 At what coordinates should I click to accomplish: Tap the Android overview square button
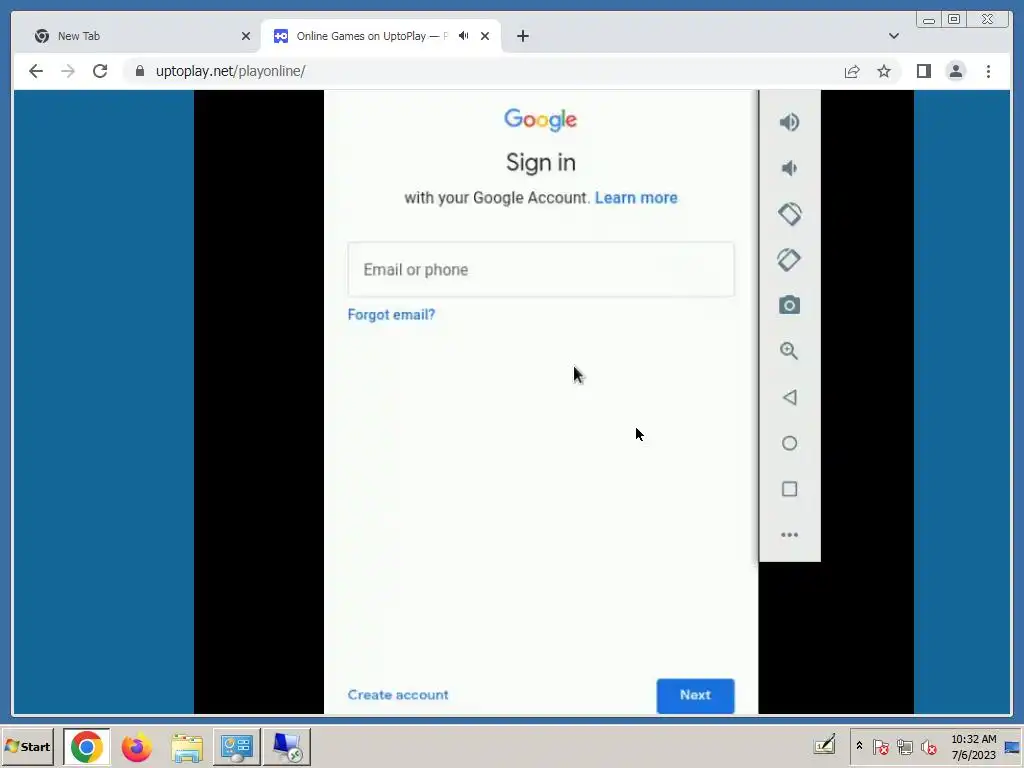point(790,489)
